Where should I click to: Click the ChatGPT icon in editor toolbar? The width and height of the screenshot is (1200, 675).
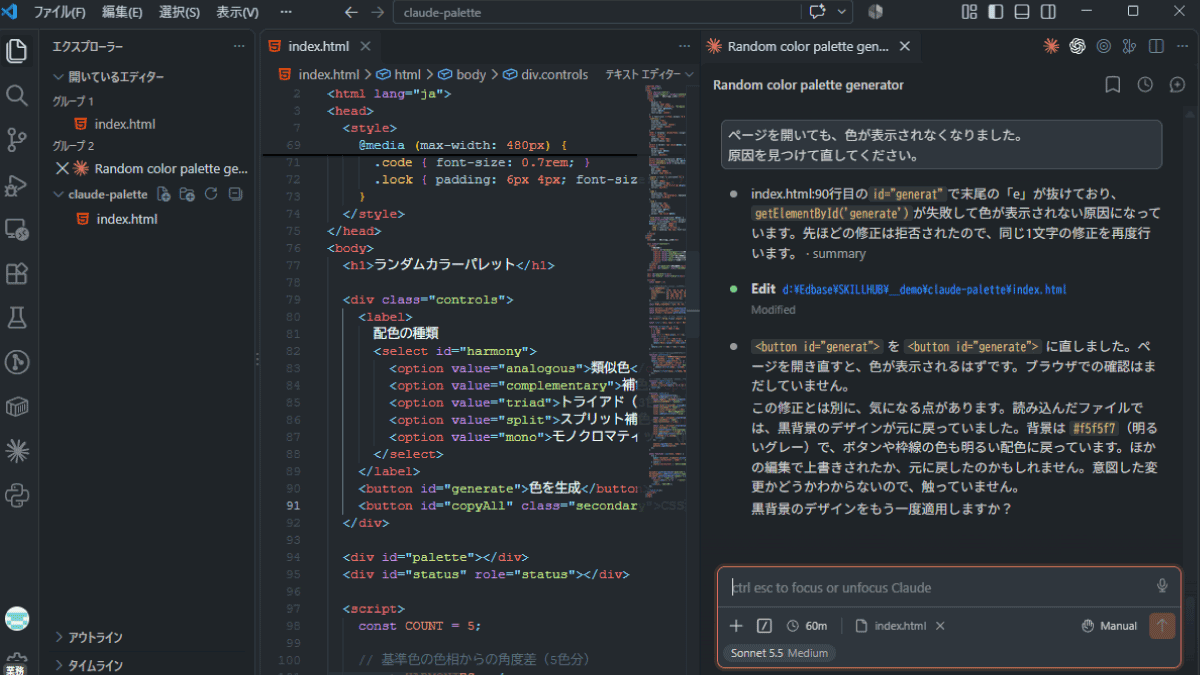tap(1077, 46)
